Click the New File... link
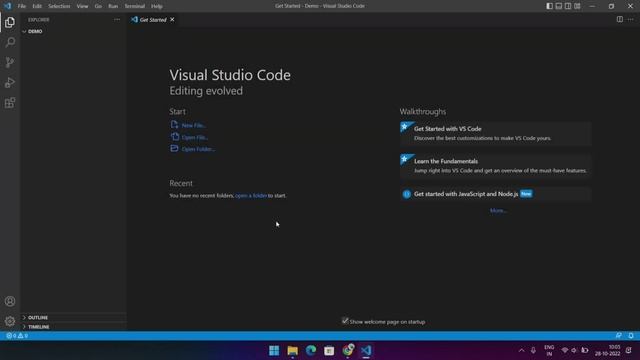The image size is (640, 360). [194, 125]
